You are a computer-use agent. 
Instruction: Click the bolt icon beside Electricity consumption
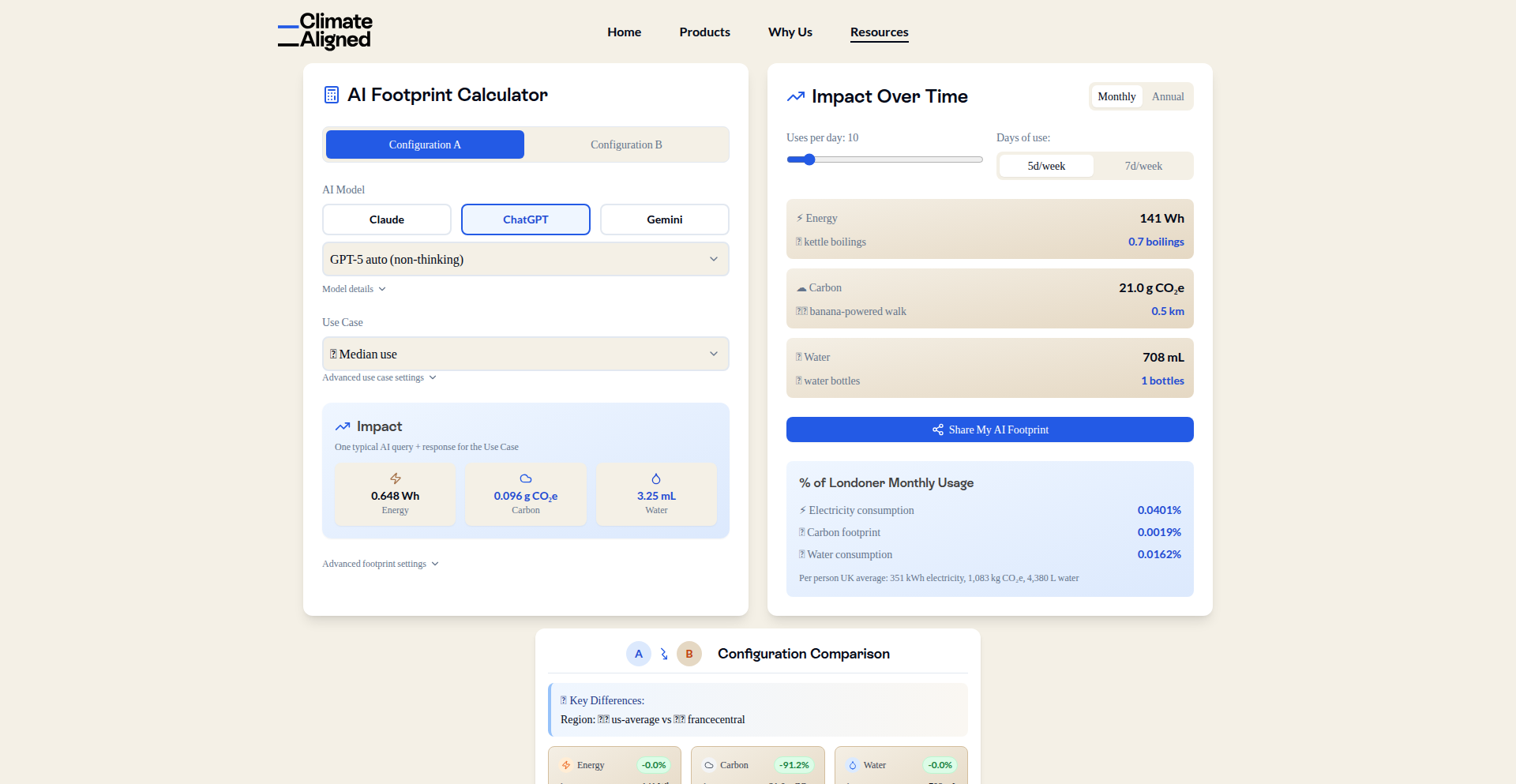click(803, 510)
